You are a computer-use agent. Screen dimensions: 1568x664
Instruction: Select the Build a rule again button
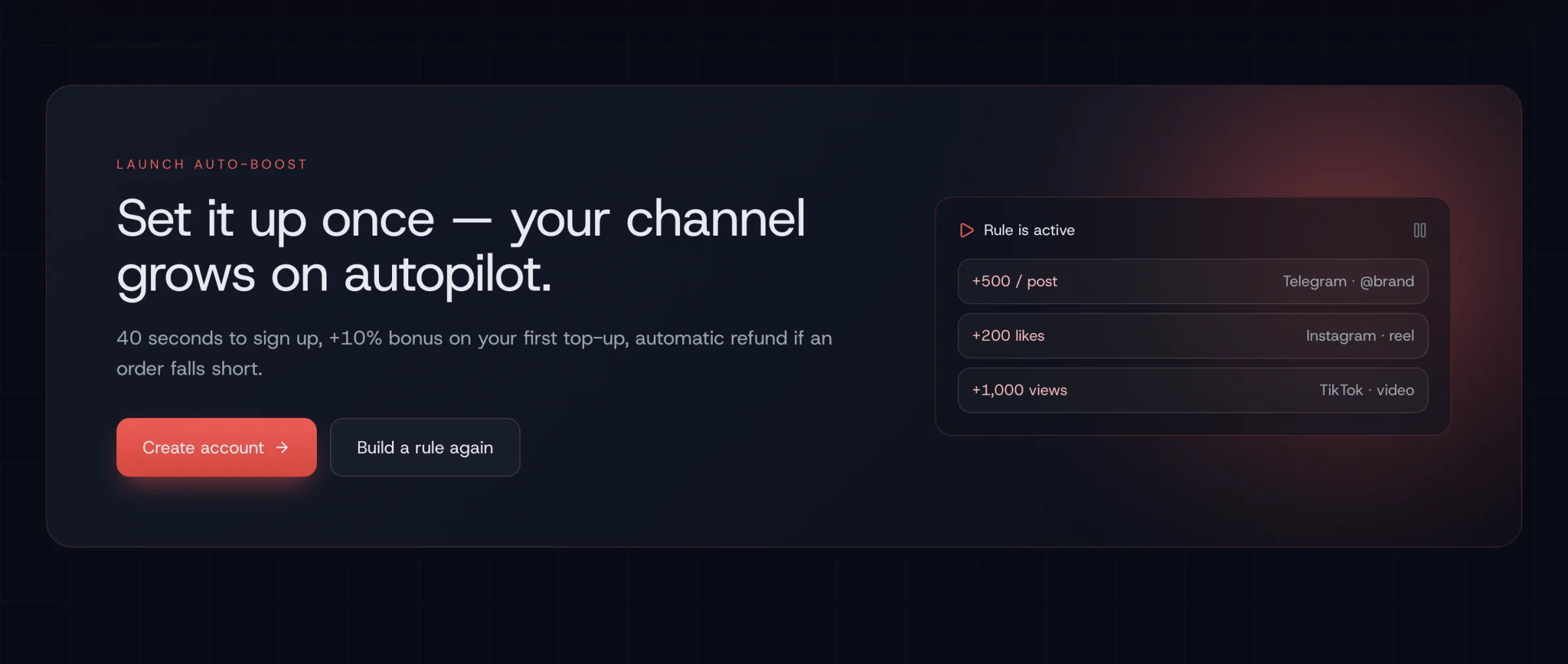coord(425,447)
